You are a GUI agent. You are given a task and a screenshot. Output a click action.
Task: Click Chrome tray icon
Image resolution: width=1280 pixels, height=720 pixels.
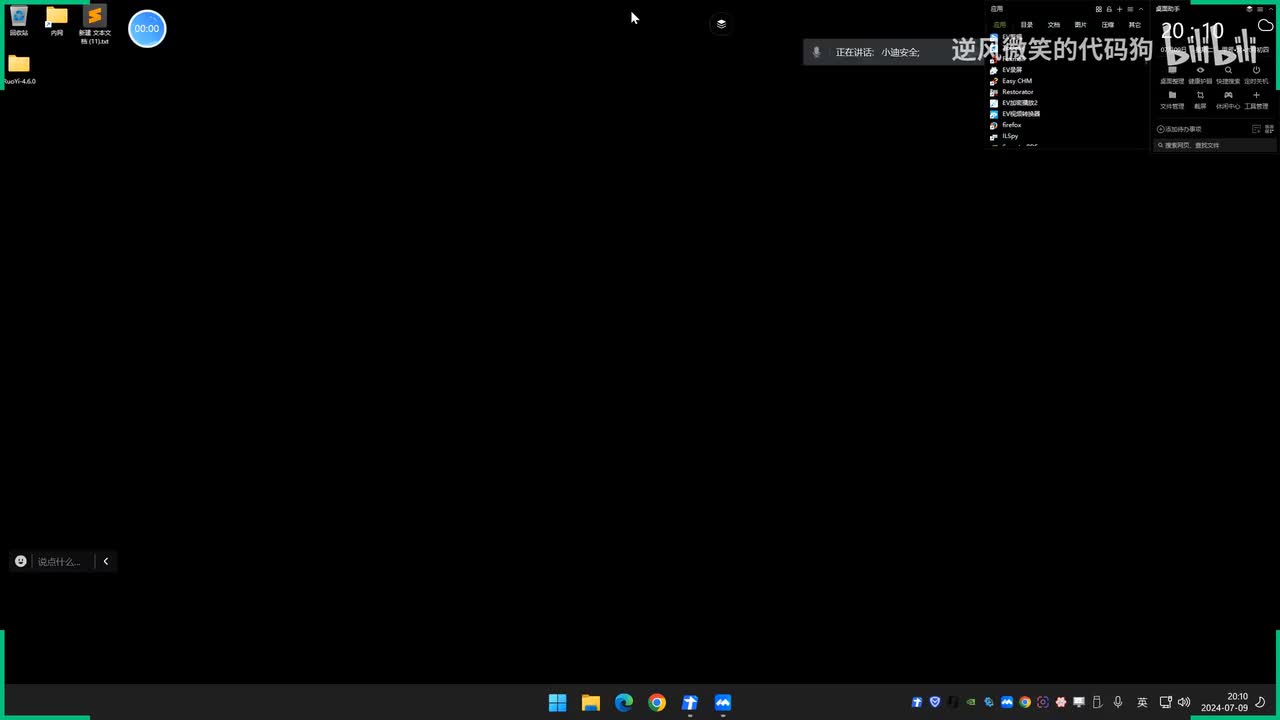coord(1025,702)
